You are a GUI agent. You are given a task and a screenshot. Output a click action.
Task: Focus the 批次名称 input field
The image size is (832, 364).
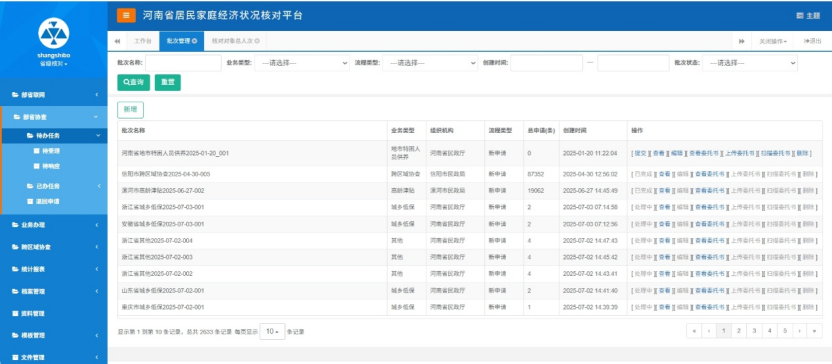click(x=183, y=63)
